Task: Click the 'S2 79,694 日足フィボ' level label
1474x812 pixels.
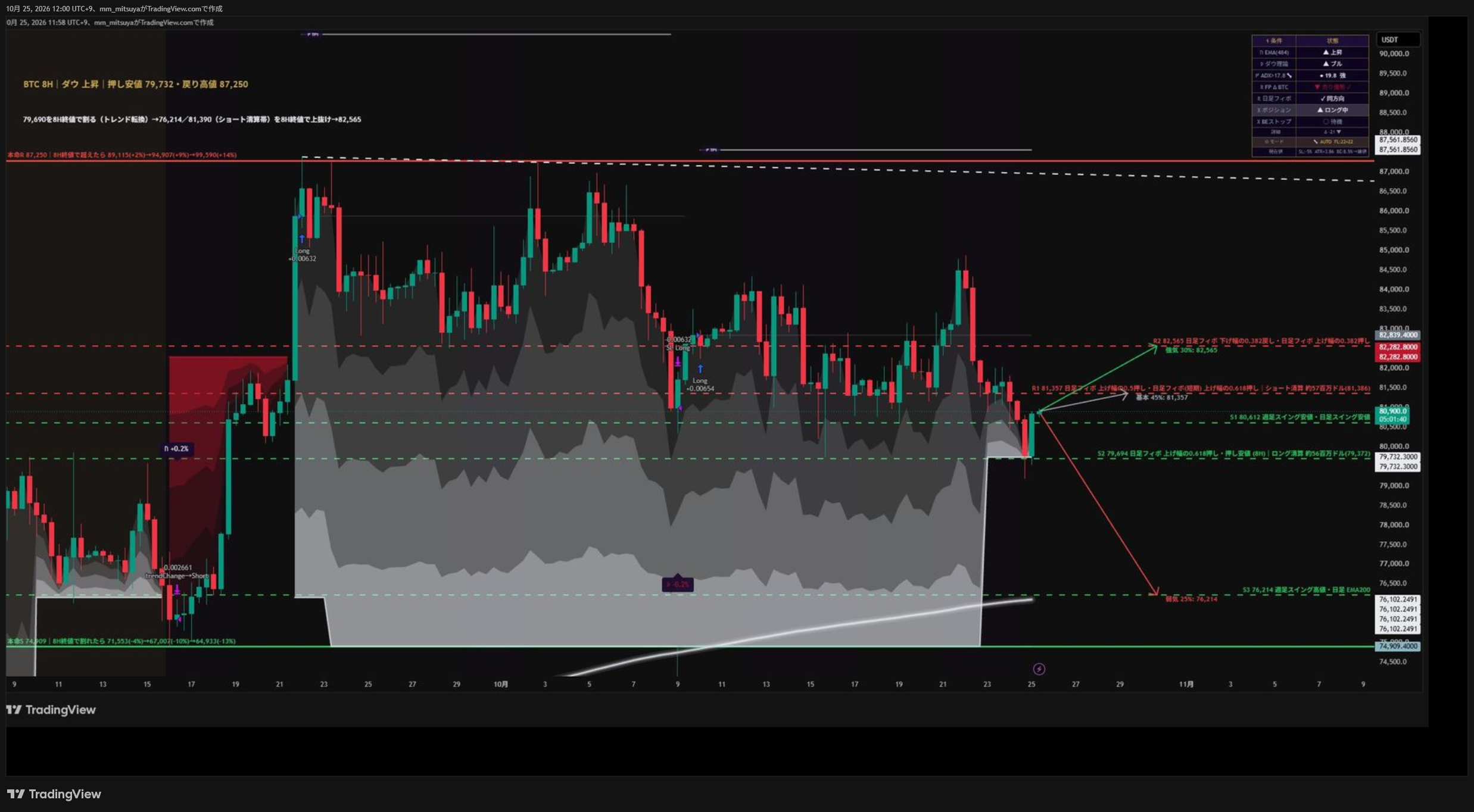Action: (1233, 454)
